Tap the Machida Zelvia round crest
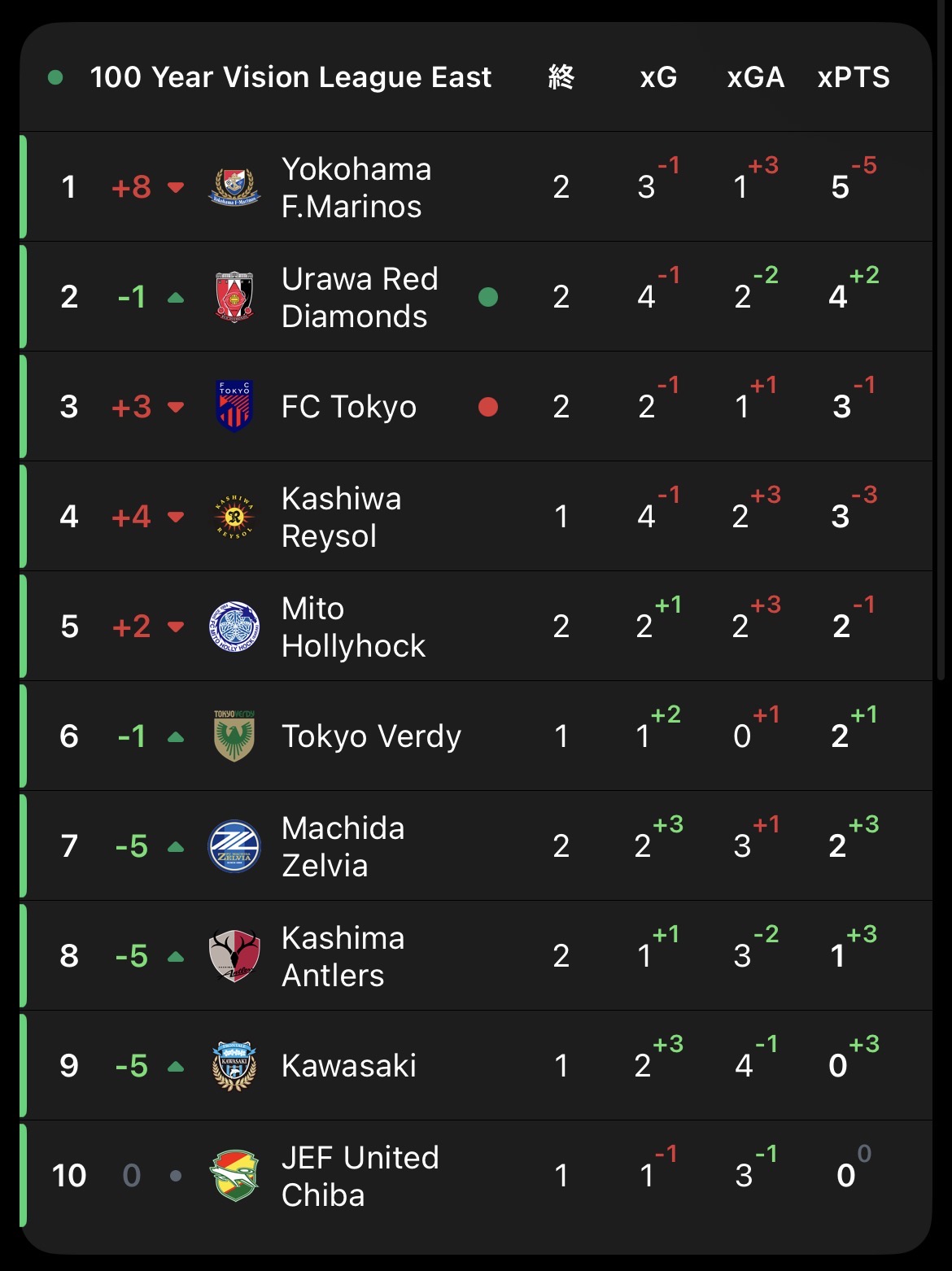 point(234,846)
